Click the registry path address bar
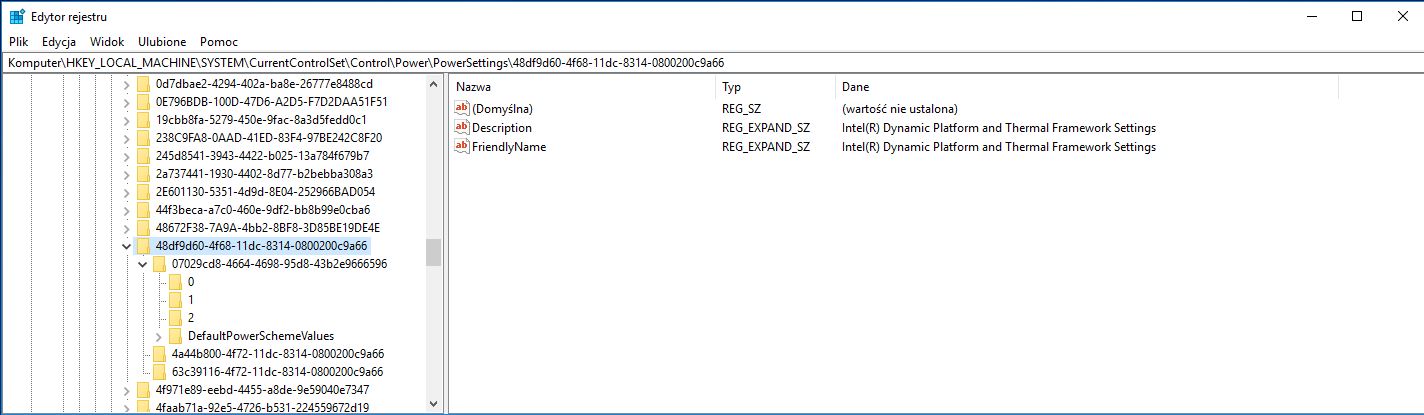 coord(700,62)
